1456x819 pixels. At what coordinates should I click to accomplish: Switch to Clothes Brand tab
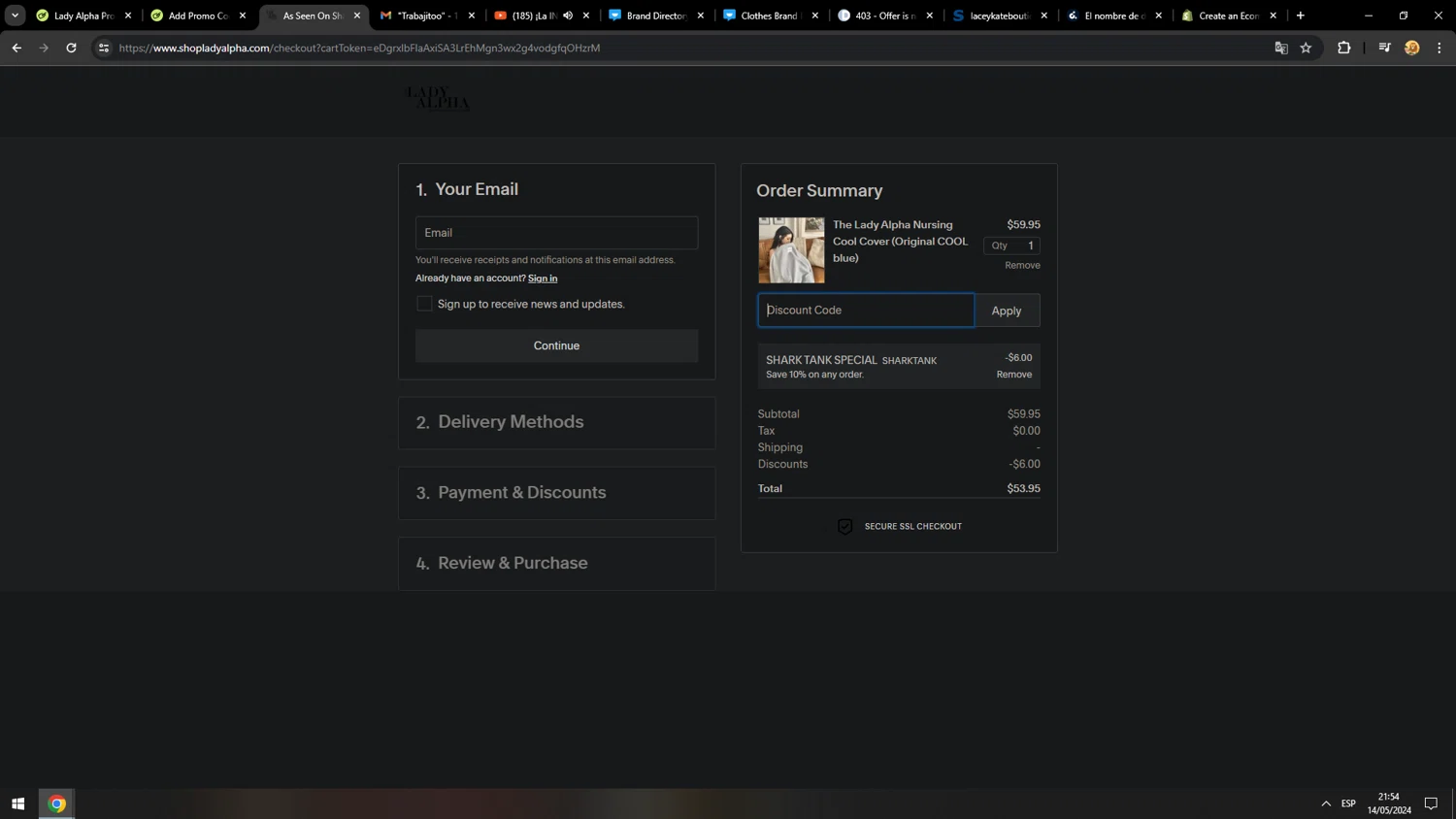tap(770, 16)
